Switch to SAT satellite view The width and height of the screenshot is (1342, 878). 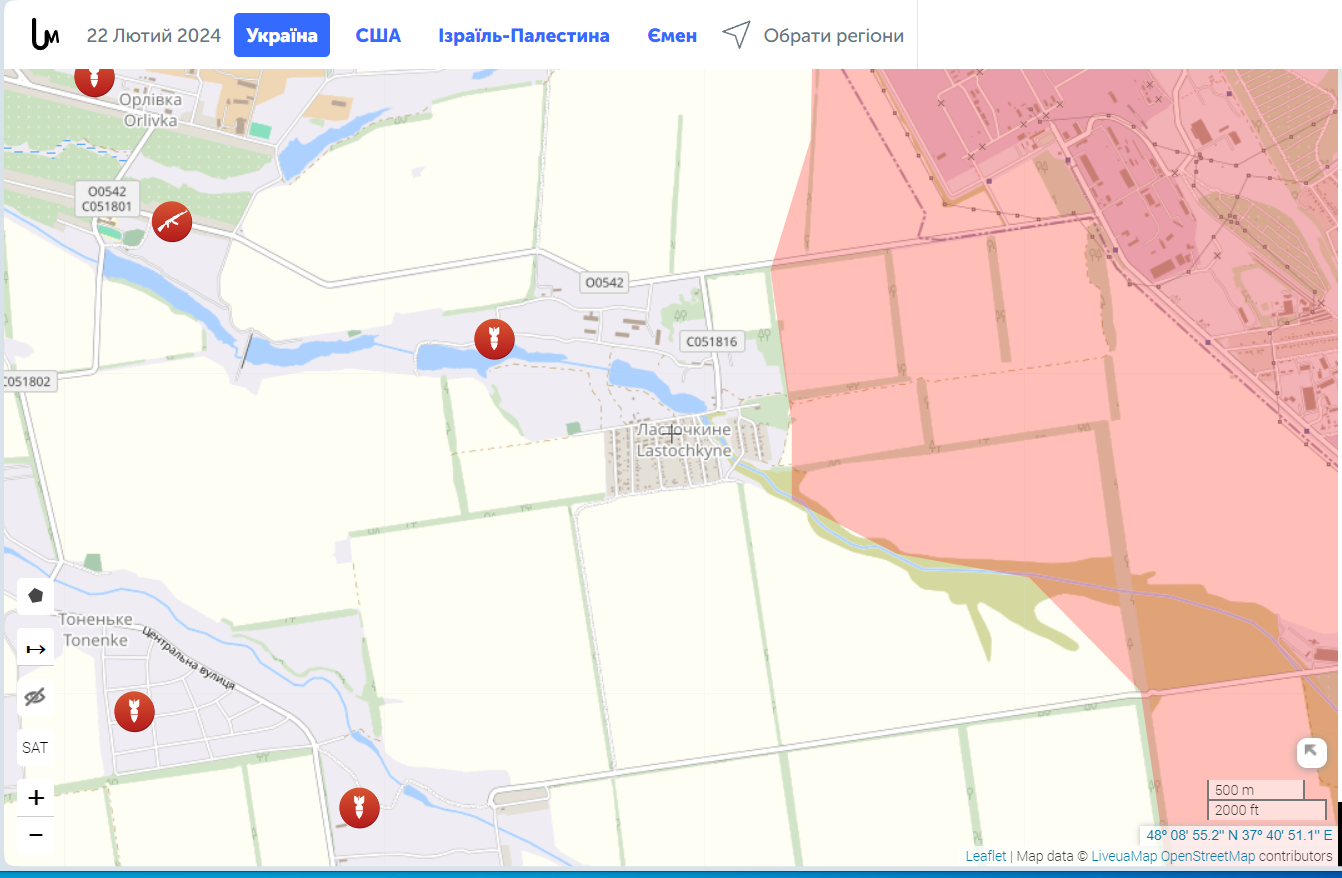(36, 747)
